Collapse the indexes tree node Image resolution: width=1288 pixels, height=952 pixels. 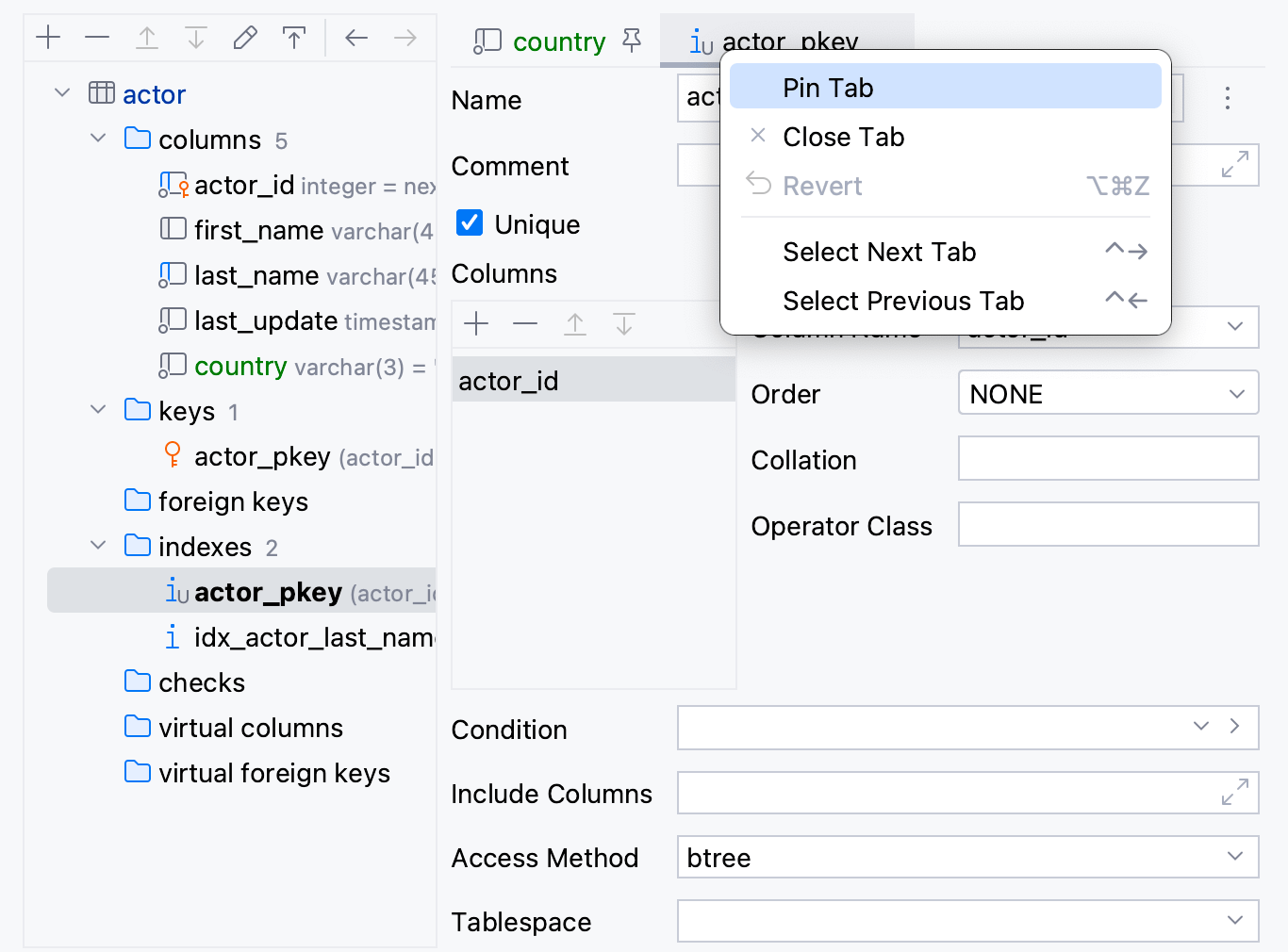[97, 546]
